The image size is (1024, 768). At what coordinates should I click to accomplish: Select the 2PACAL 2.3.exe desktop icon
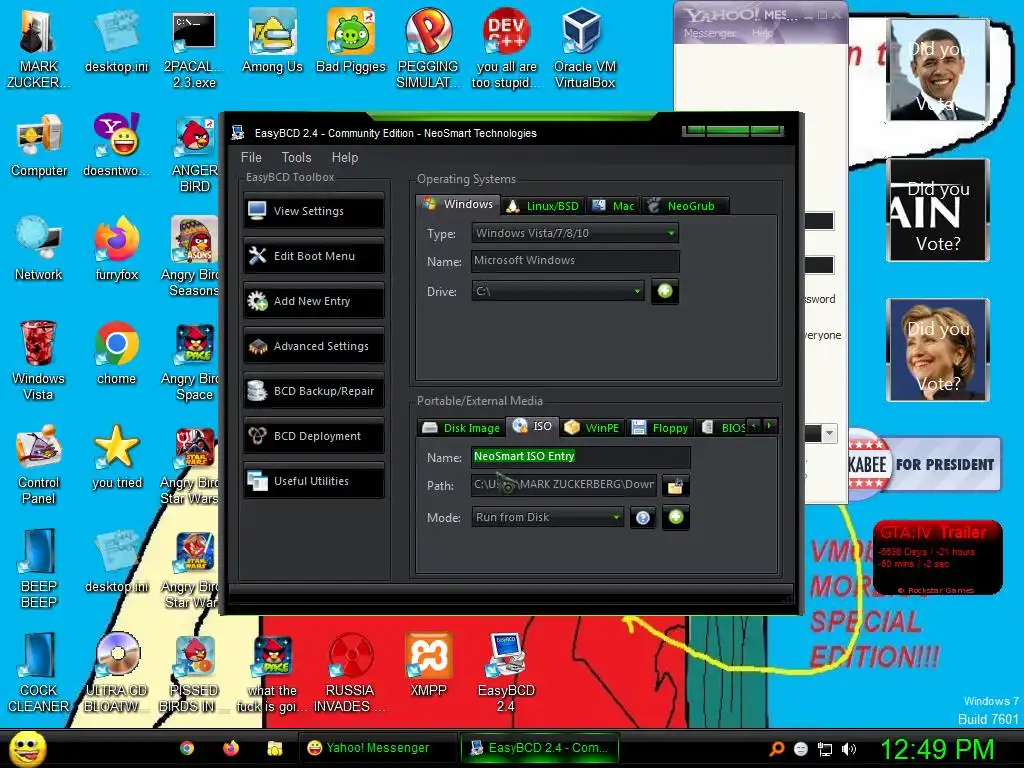point(194,50)
